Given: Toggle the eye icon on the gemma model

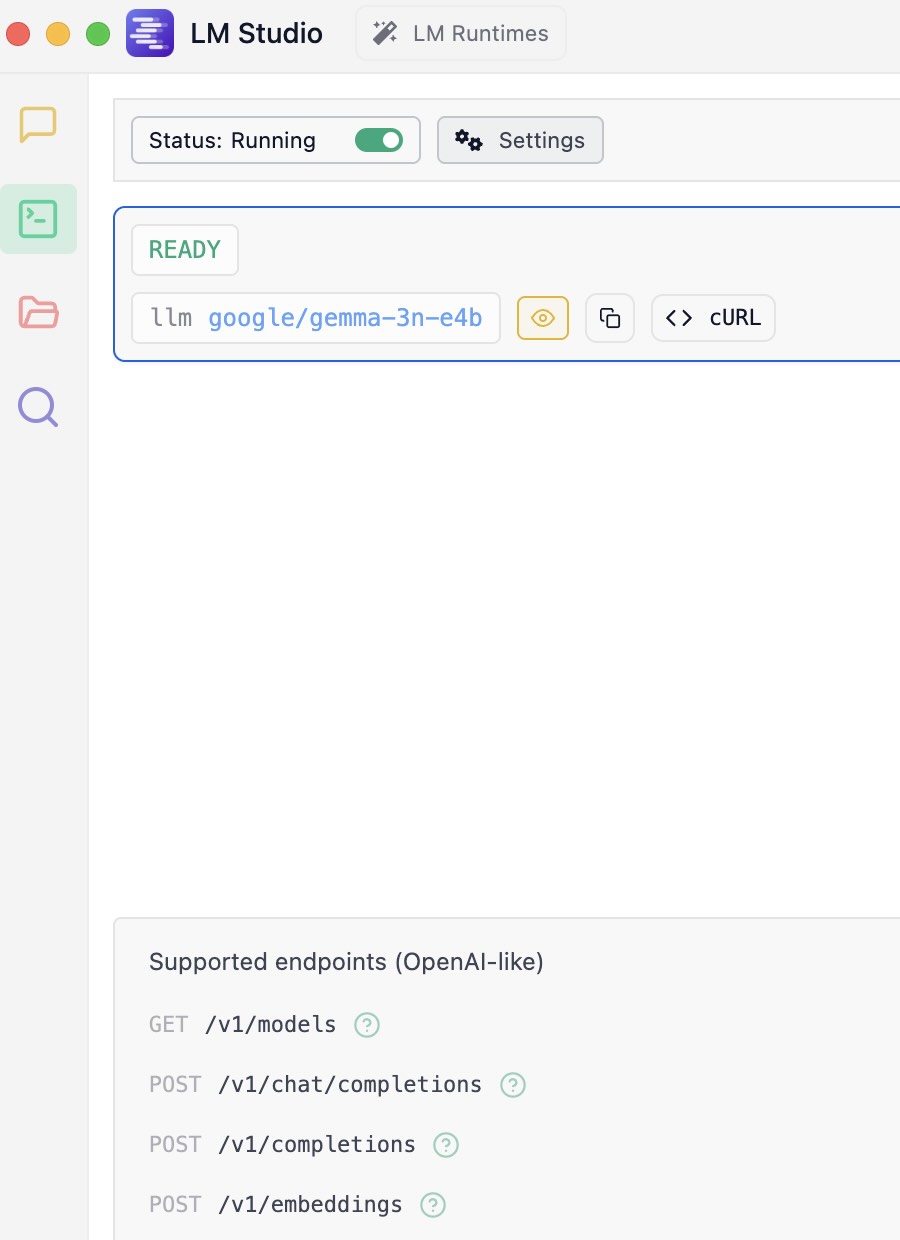Looking at the screenshot, I should [x=542, y=317].
